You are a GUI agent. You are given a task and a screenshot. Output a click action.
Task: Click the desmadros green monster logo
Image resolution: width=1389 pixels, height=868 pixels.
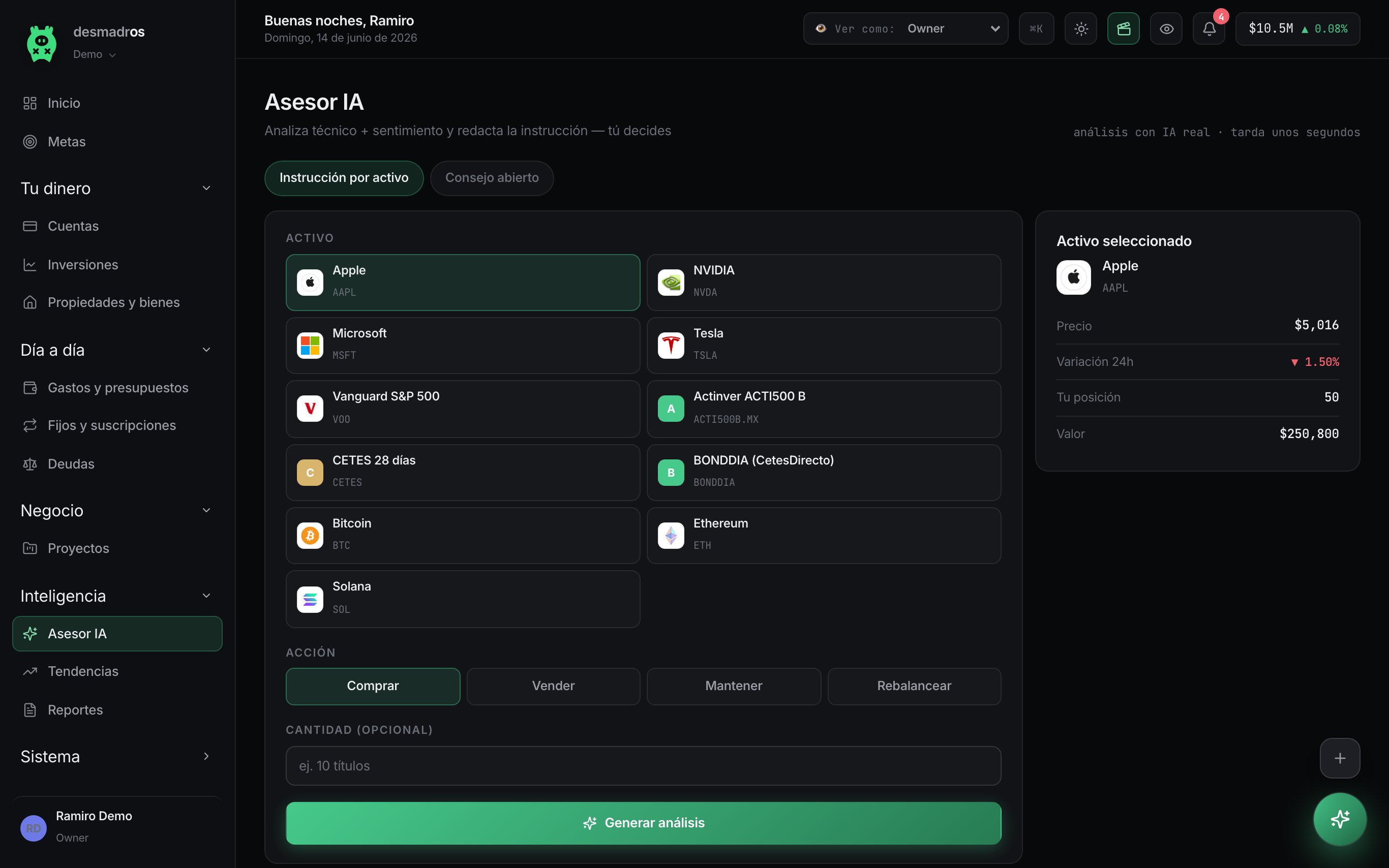tap(42, 43)
